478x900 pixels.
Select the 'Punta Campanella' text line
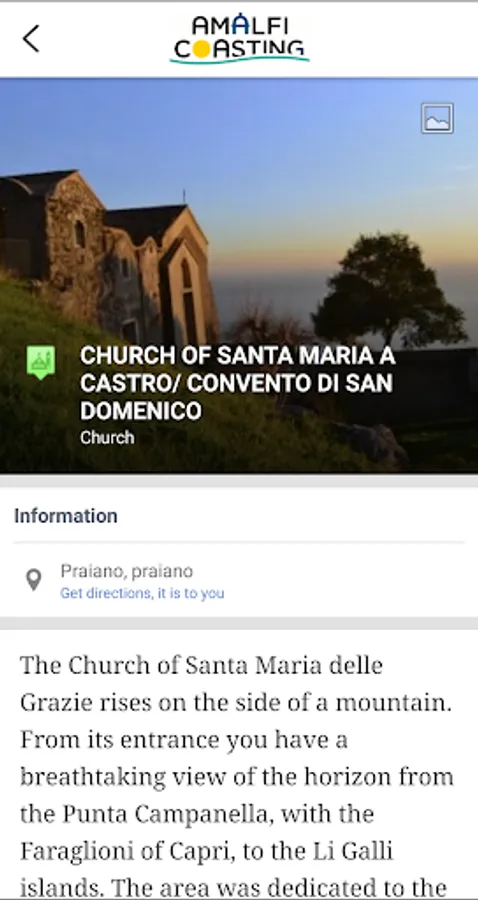click(x=197, y=813)
